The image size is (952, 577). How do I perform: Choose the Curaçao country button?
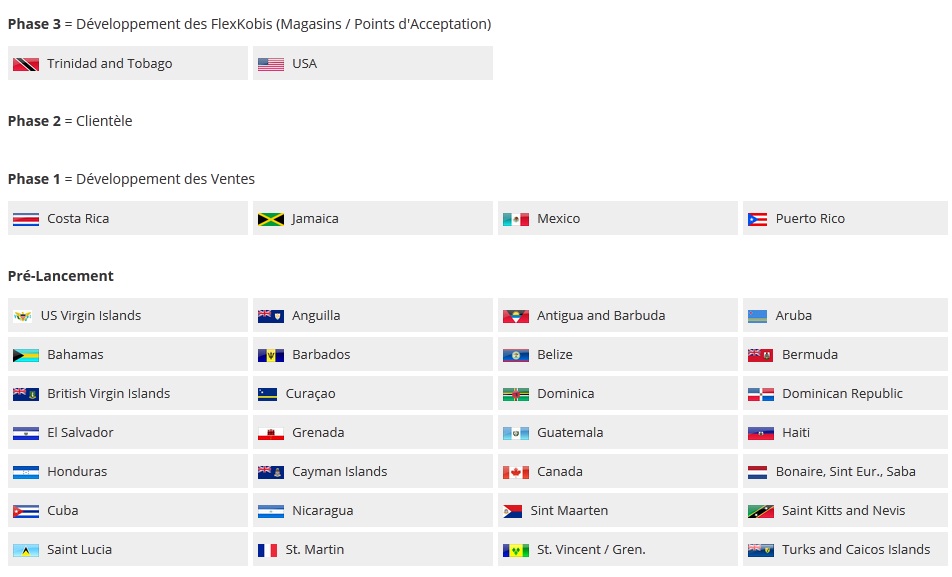(x=373, y=393)
